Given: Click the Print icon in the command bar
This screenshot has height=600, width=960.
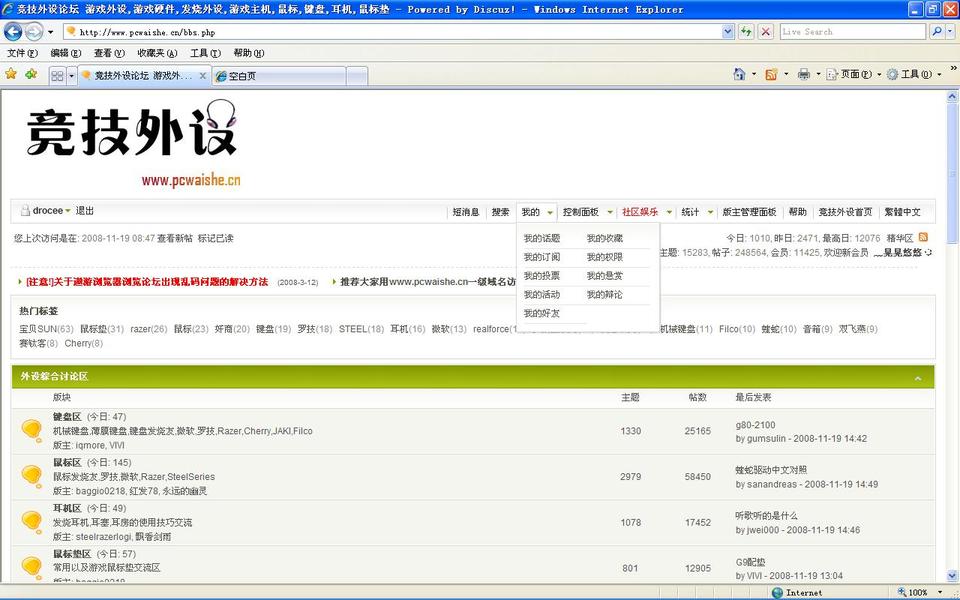Looking at the screenshot, I should coord(804,74).
